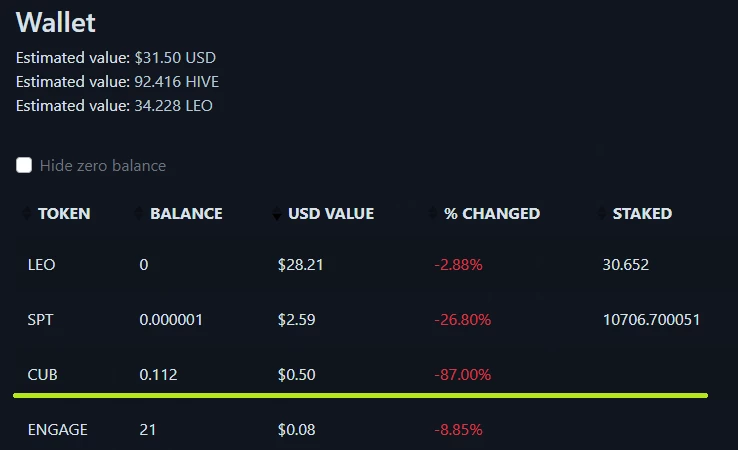This screenshot has width=738, height=450.
Task: Click LEO staked amount 30.652
Action: pyautogui.click(x=626, y=265)
